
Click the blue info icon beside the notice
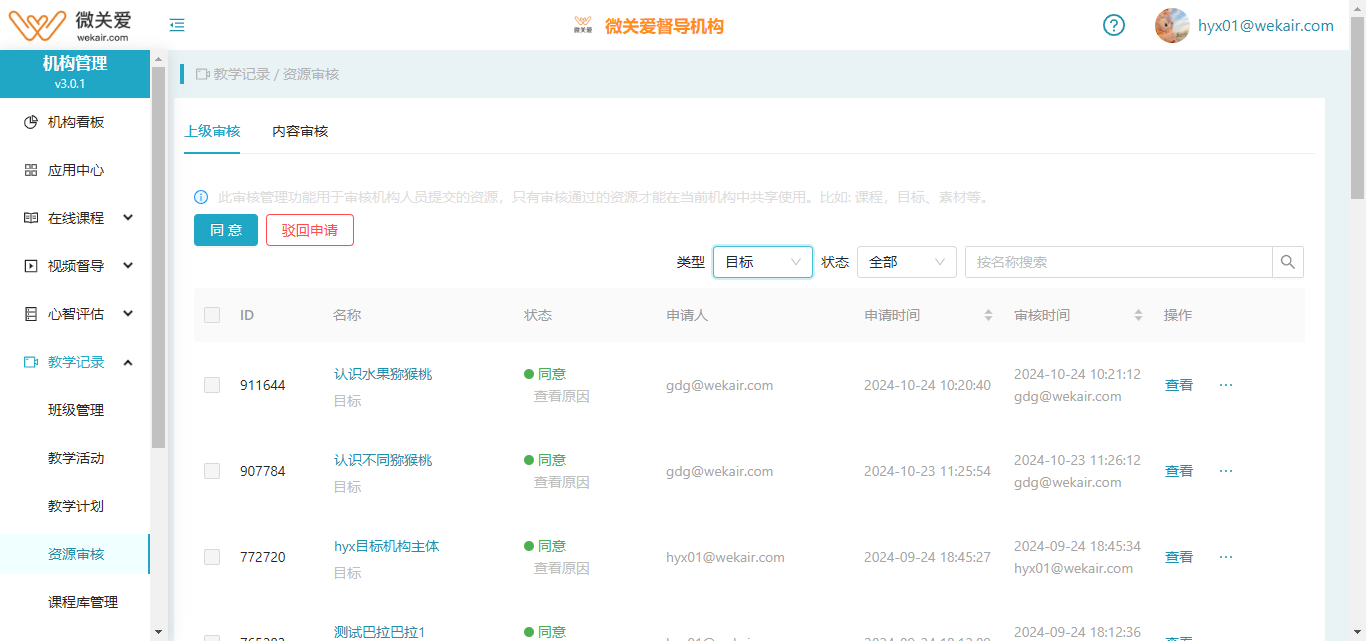201,197
